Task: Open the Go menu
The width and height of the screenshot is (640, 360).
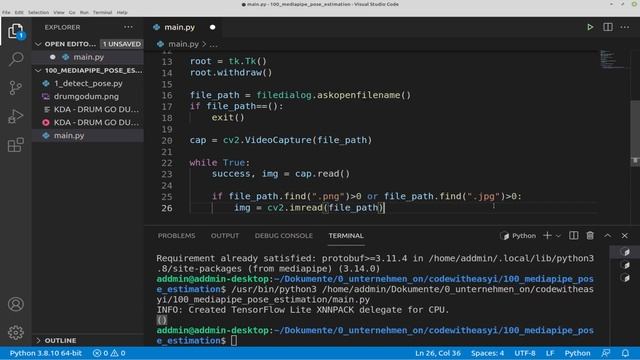Action: coord(72,12)
